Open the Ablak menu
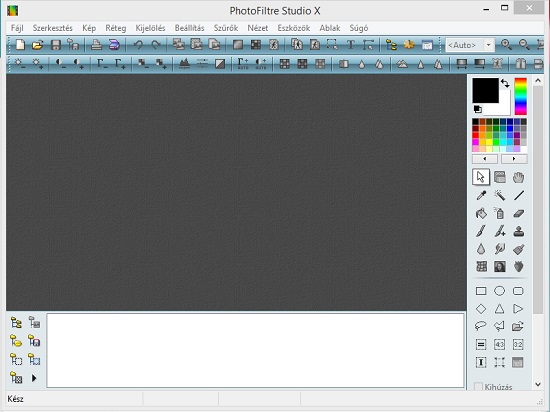Viewport: 550px width, 412px height. (x=330, y=28)
